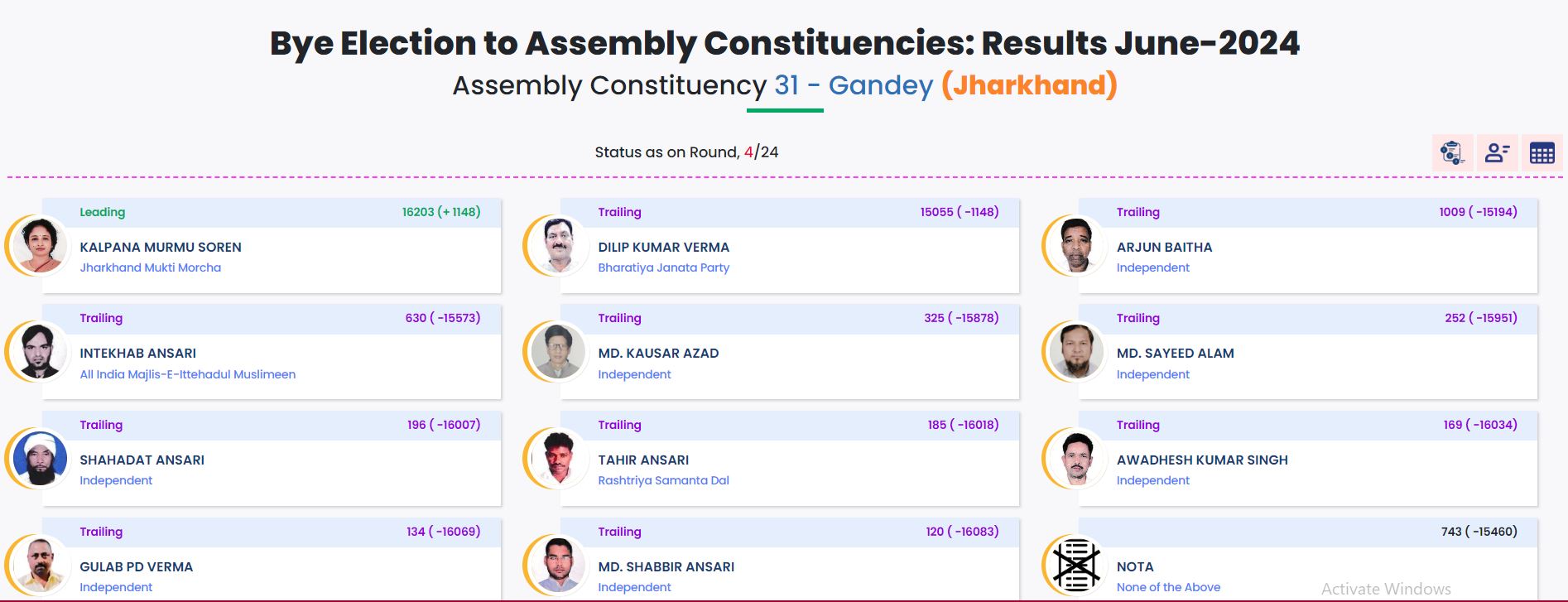This screenshot has height=602, width=1568.
Task: Click the Rashtriya Samanta Dal label
Action: pos(663,480)
